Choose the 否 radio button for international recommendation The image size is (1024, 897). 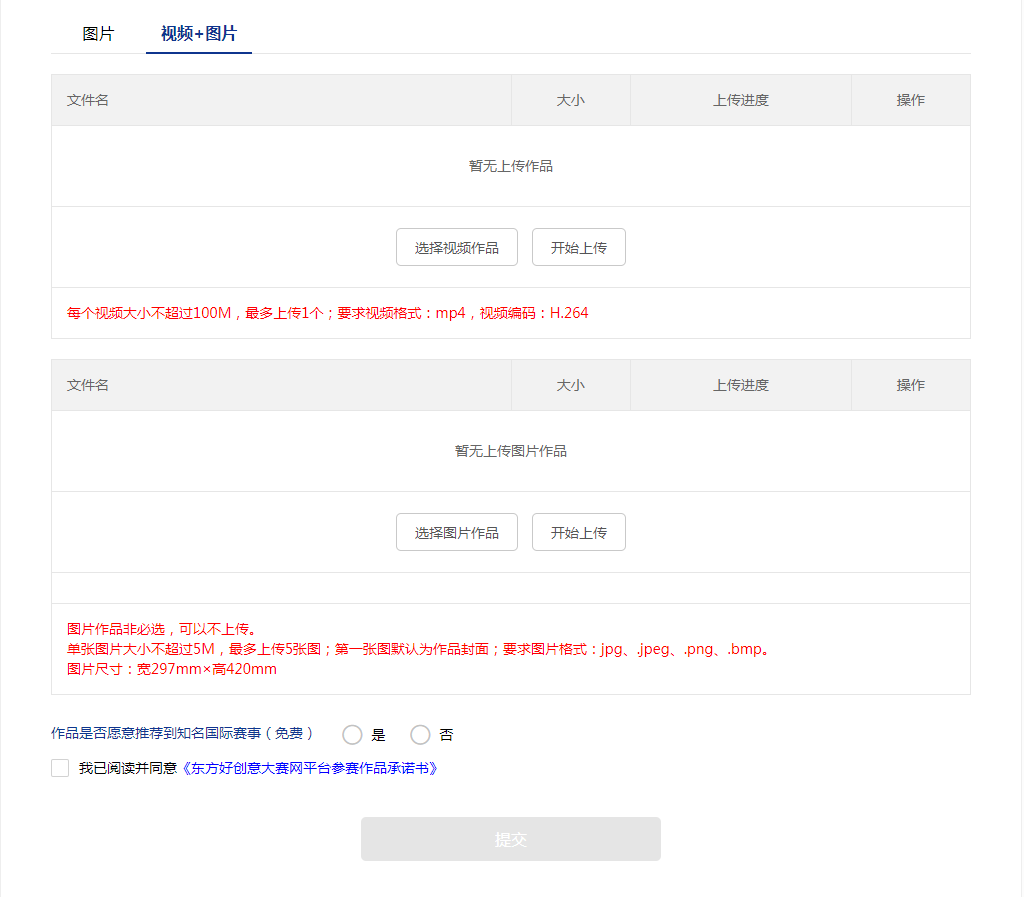pyautogui.click(x=420, y=735)
